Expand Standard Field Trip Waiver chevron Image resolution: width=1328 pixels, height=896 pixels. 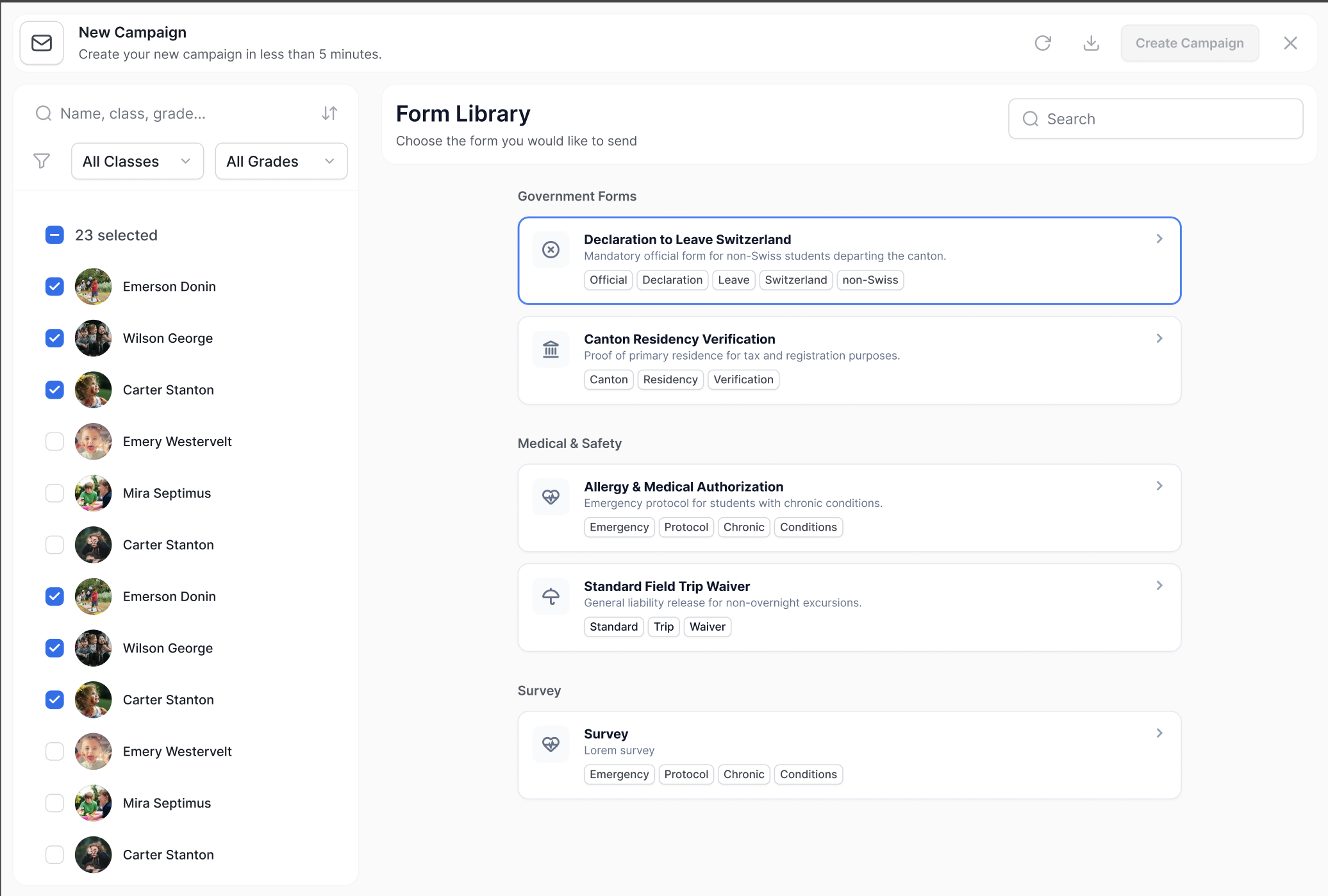pyautogui.click(x=1159, y=585)
